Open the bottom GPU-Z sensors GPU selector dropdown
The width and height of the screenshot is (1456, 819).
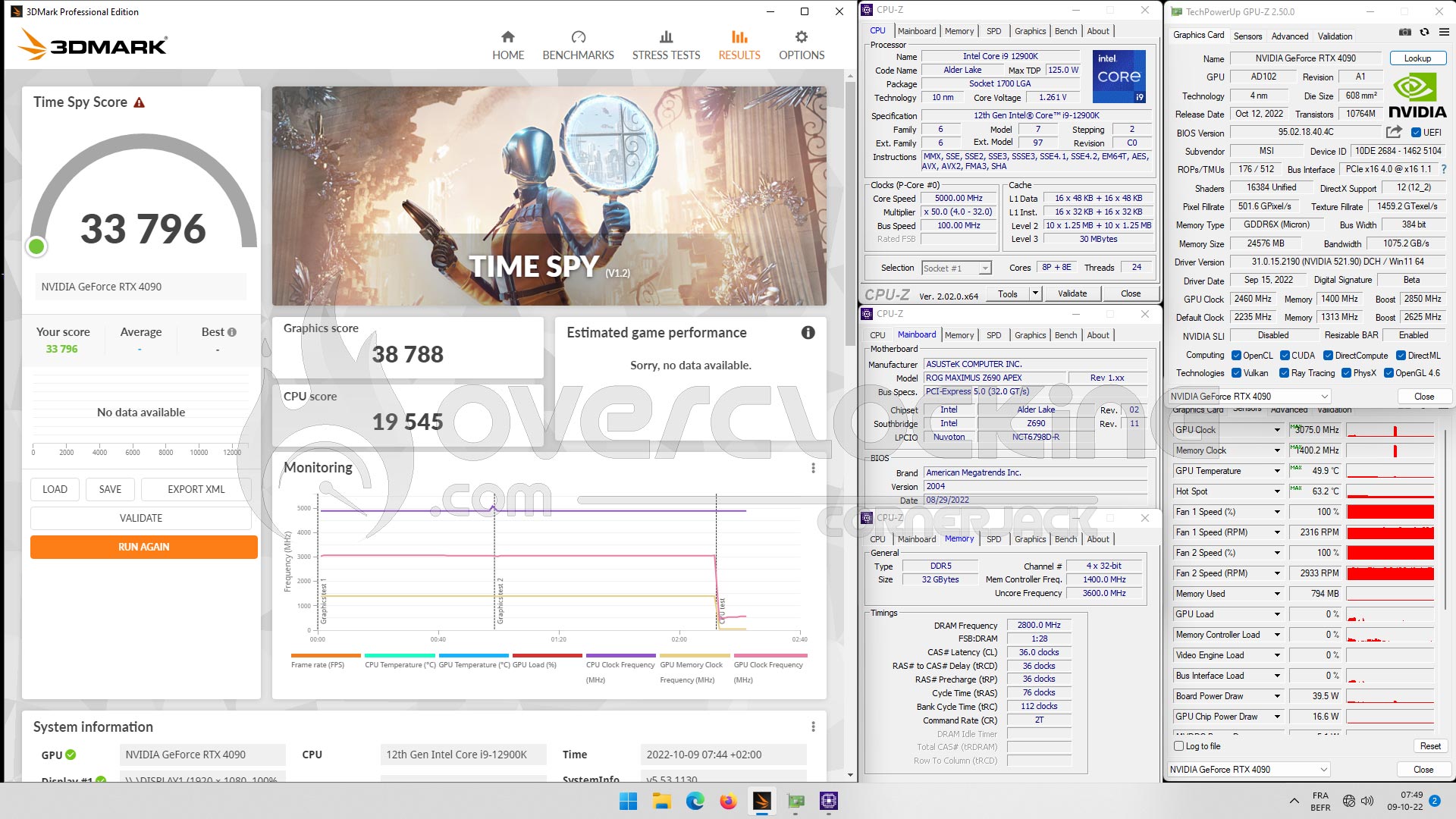pyautogui.click(x=1249, y=770)
